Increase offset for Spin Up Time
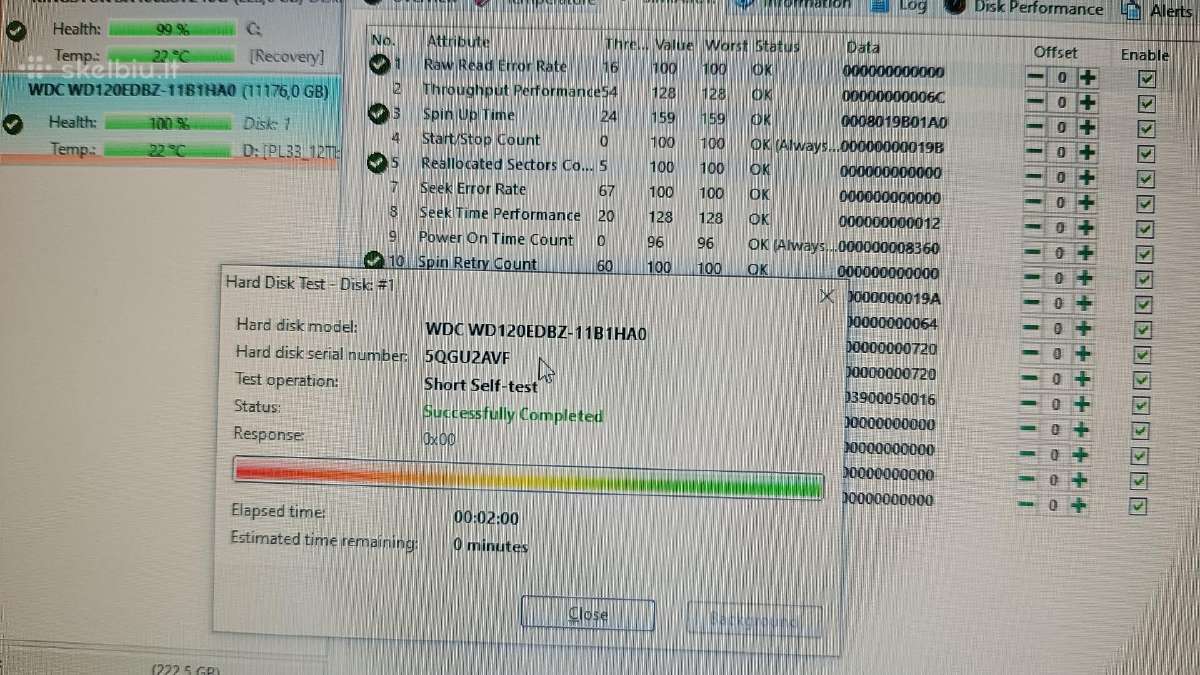This screenshot has width=1200, height=675. click(x=1086, y=127)
